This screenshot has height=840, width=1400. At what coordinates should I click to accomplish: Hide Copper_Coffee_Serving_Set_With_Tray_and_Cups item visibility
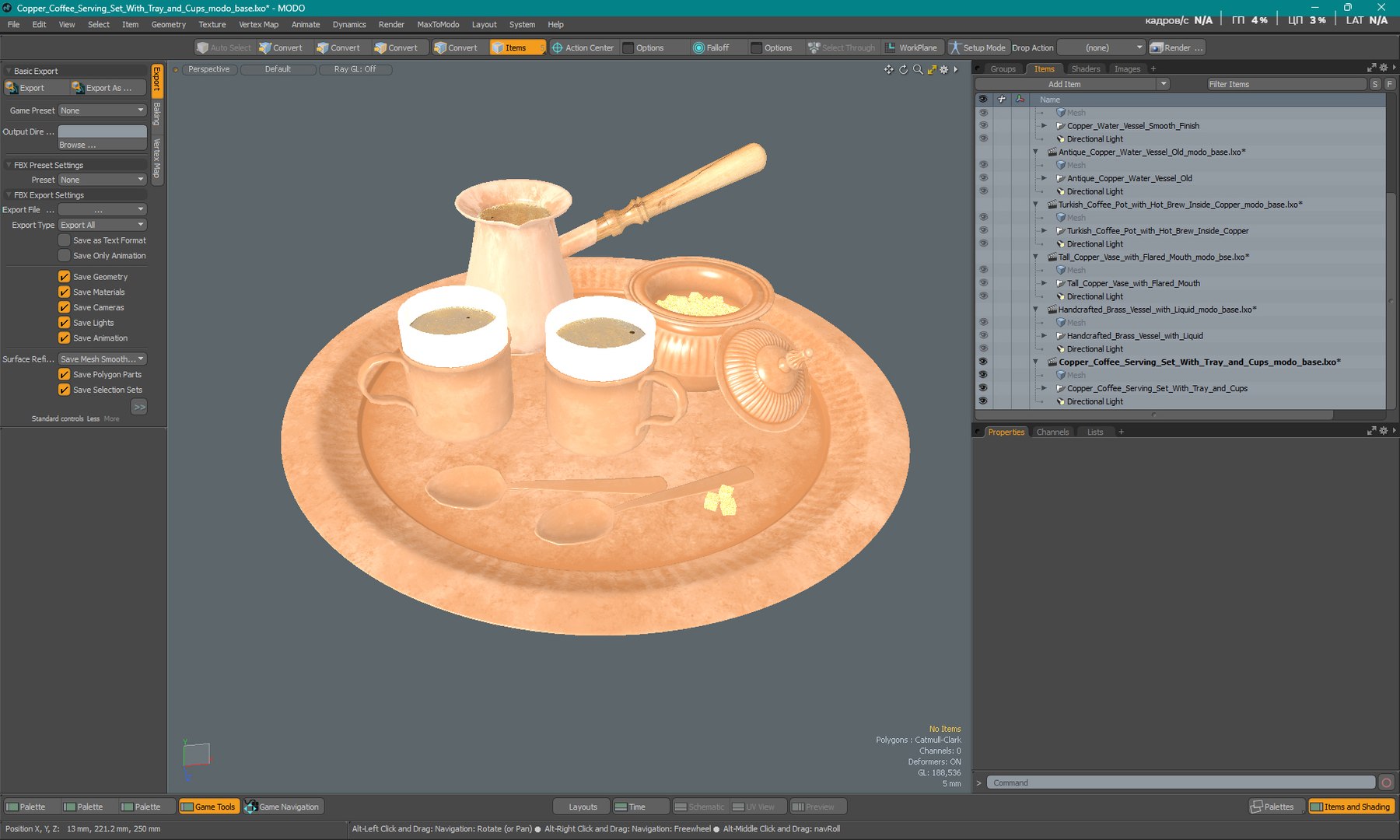coord(983,388)
